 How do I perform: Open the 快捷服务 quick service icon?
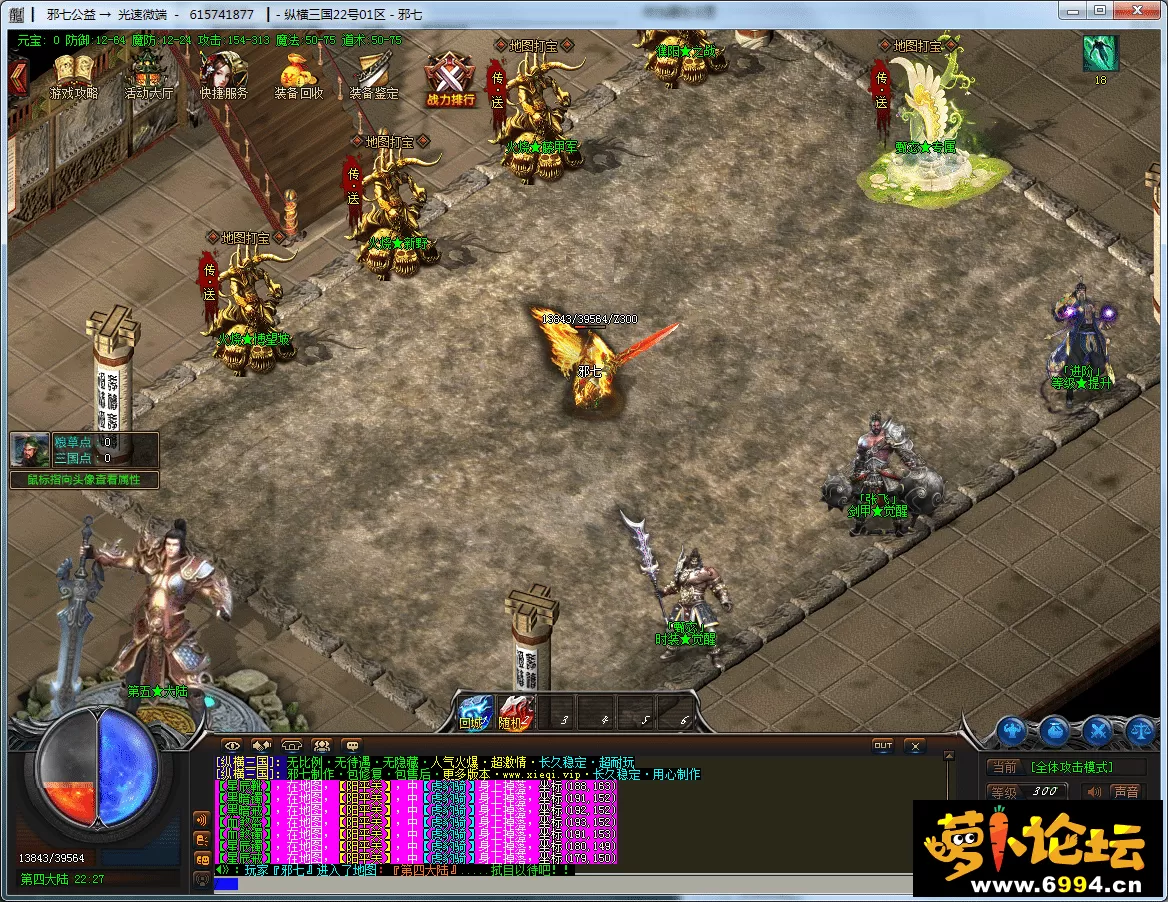point(223,77)
